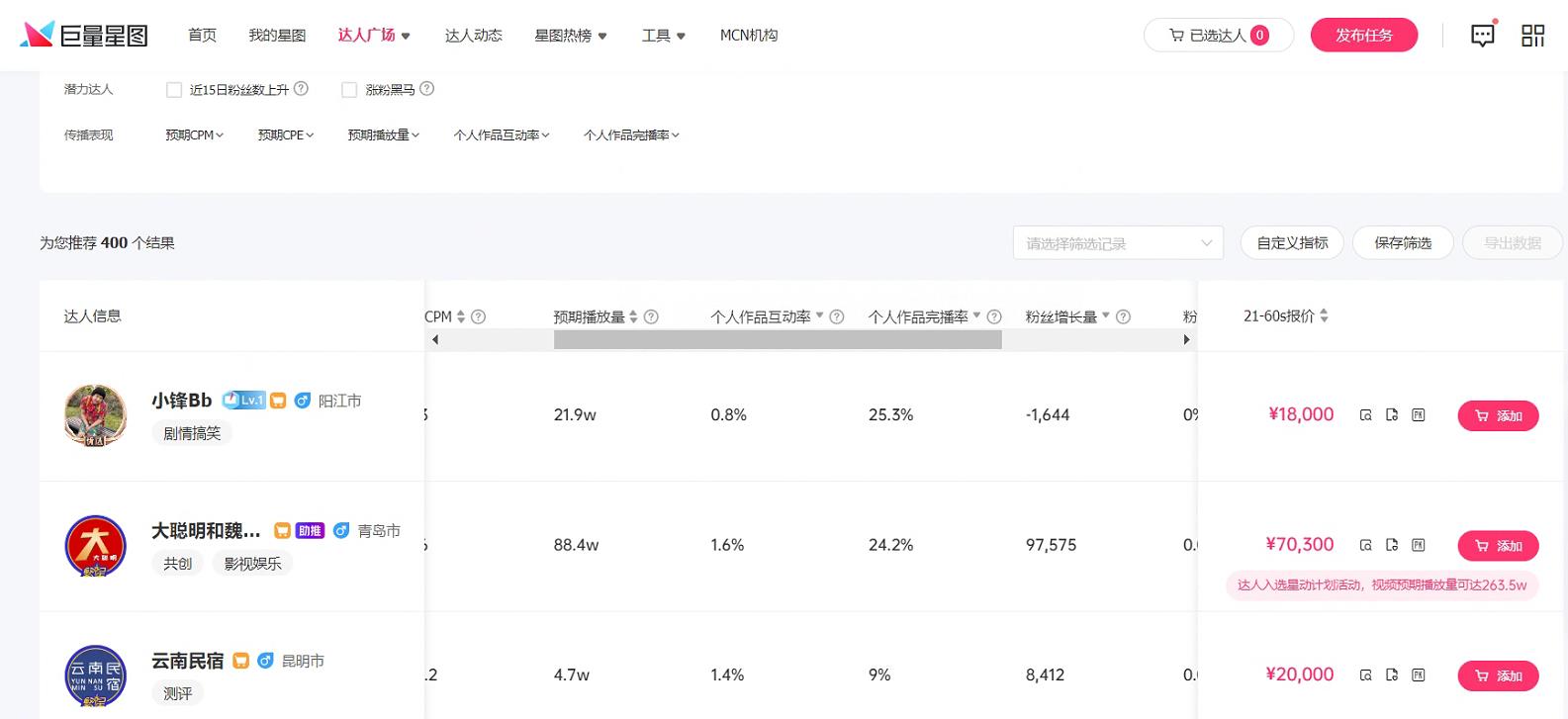Click the 巨量星图 logo
Screen dimensions: 1568x719
(84, 36)
